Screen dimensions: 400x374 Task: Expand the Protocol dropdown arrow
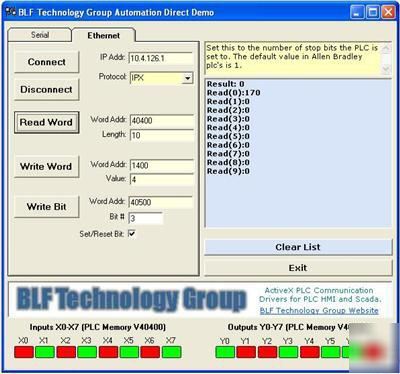(x=188, y=78)
